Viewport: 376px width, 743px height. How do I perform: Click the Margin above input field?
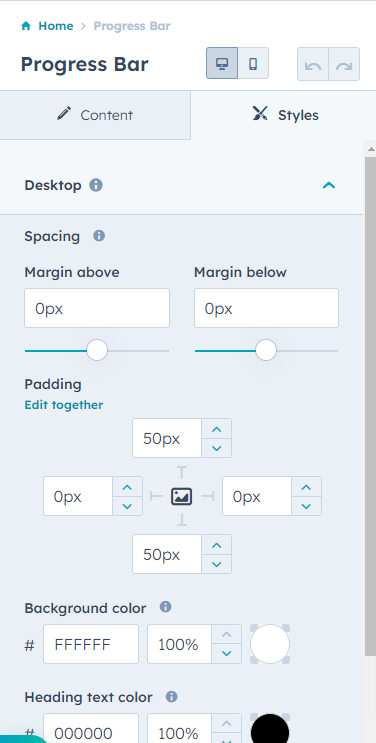point(97,308)
